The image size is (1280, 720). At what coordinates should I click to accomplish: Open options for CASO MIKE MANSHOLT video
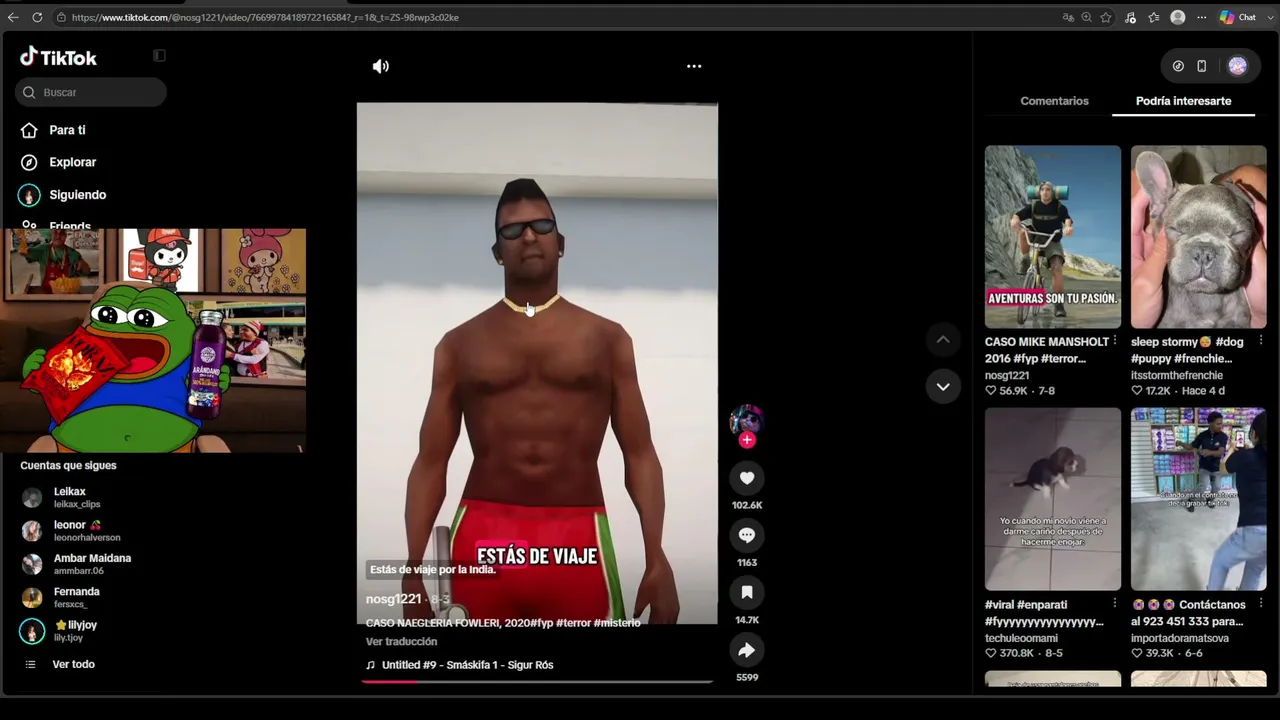[x=1115, y=342]
